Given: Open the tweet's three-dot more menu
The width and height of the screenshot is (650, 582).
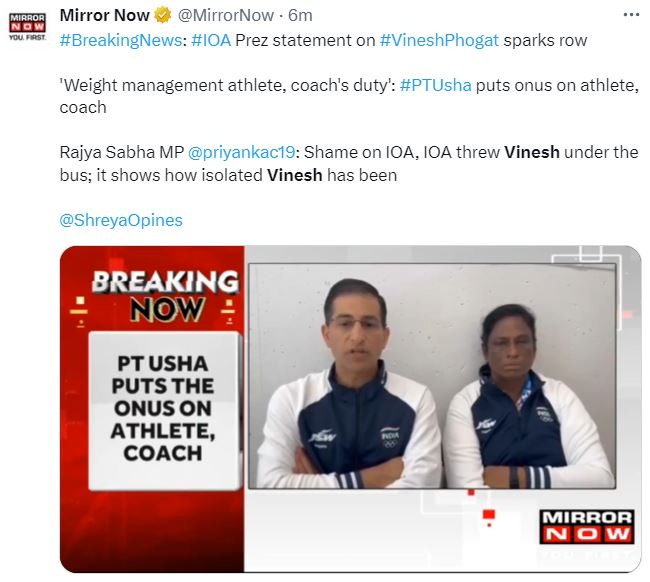Looking at the screenshot, I should [x=631, y=15].
